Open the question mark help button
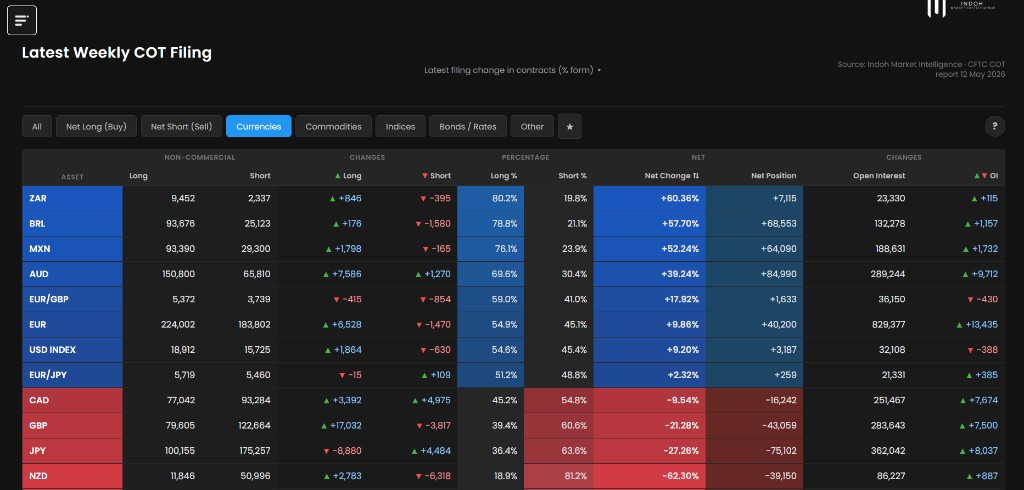 point(994,127)
